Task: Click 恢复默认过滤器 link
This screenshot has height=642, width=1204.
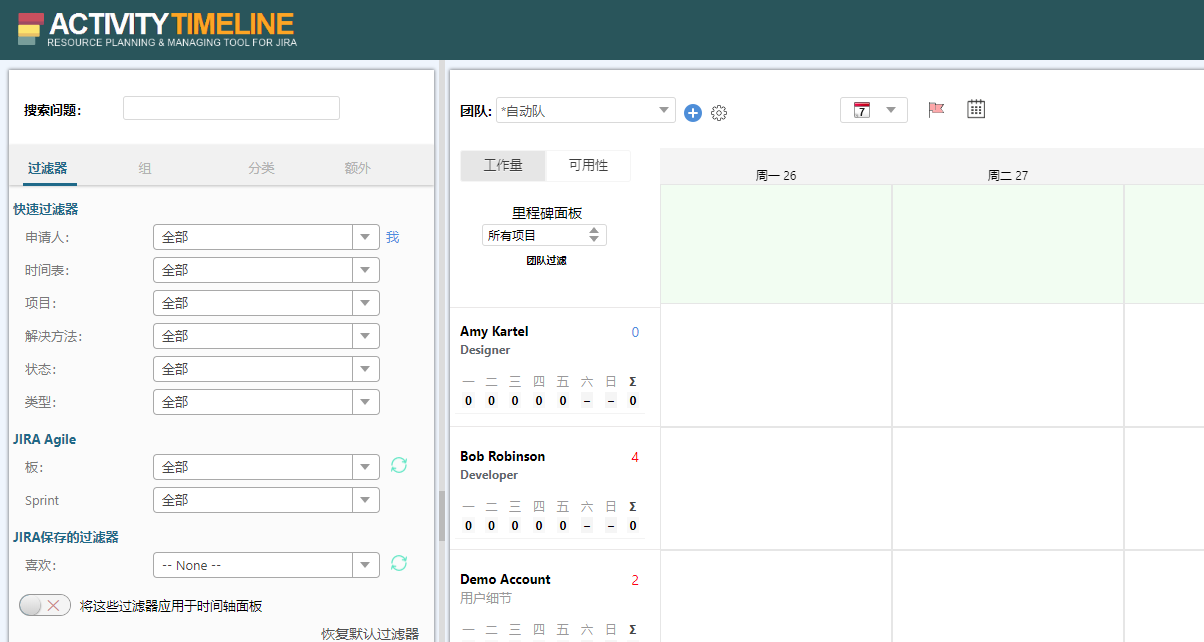Action: click(370, 633)
